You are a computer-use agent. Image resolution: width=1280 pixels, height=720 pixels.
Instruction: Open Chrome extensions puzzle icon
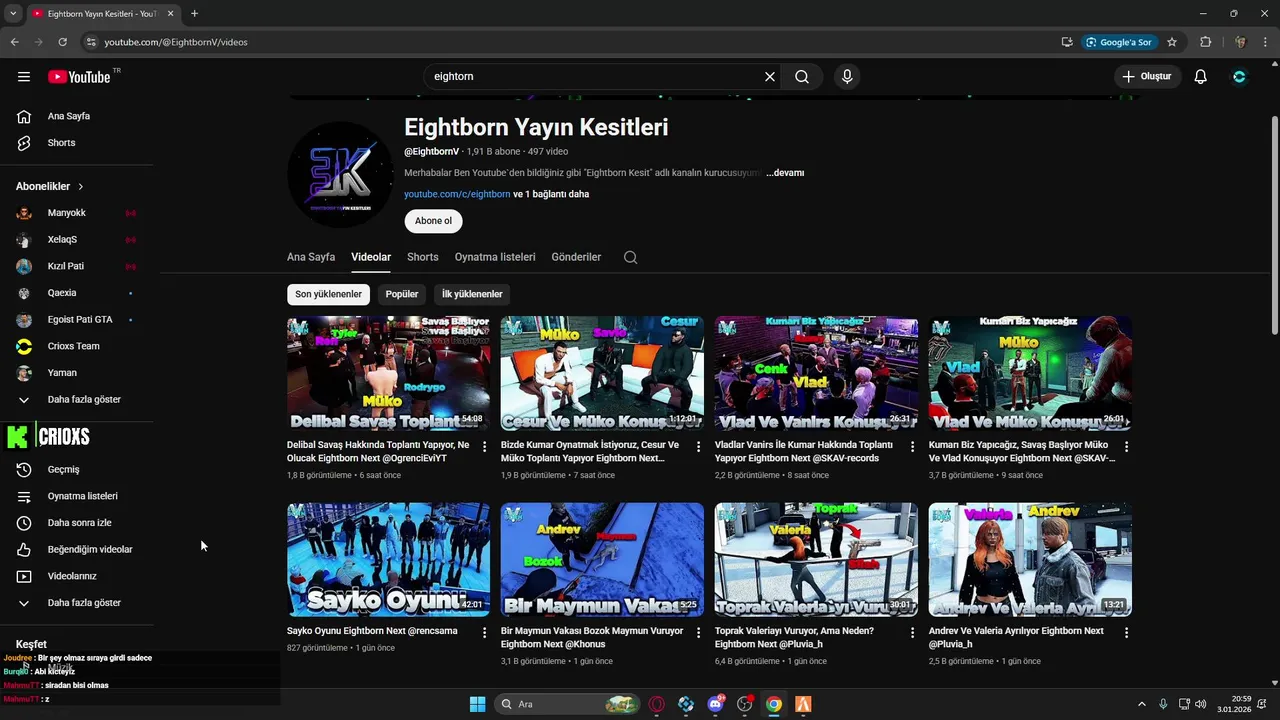(x=1205, y=42)
